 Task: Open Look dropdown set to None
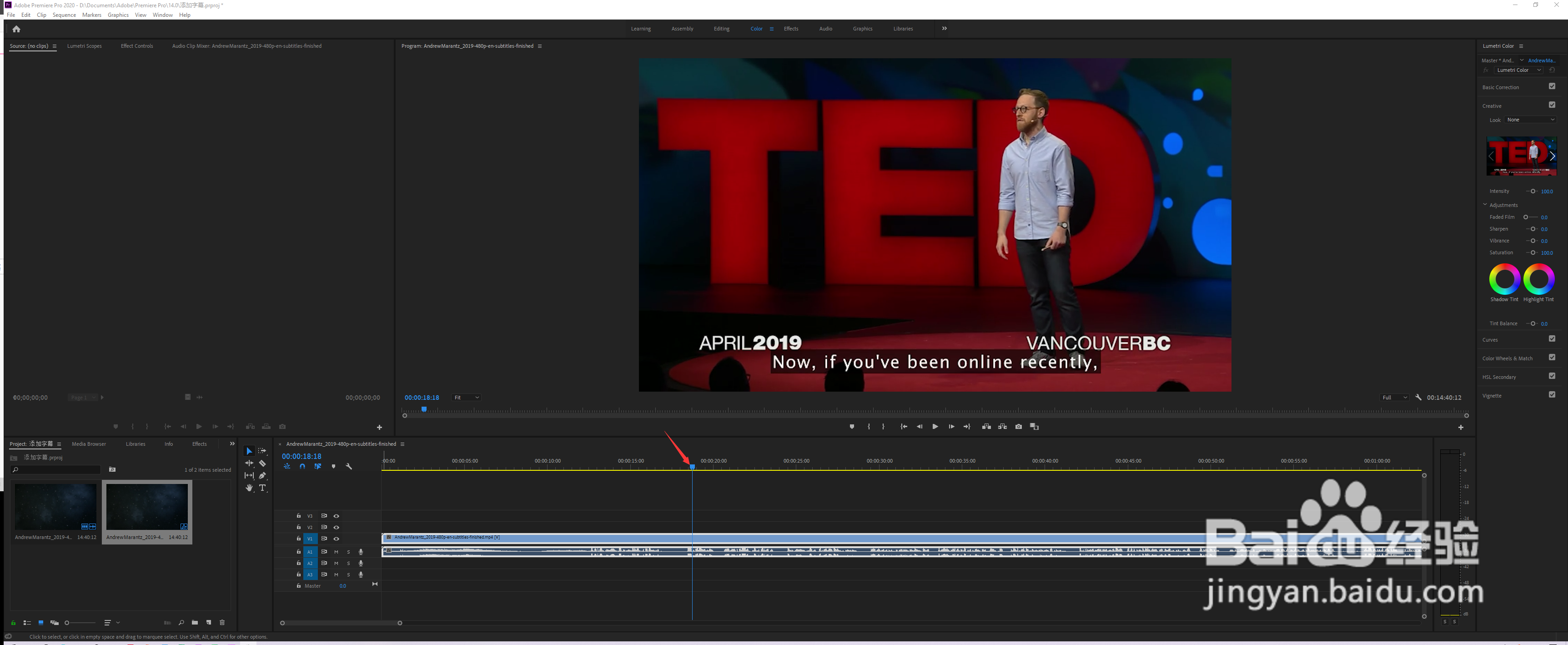1530,120
